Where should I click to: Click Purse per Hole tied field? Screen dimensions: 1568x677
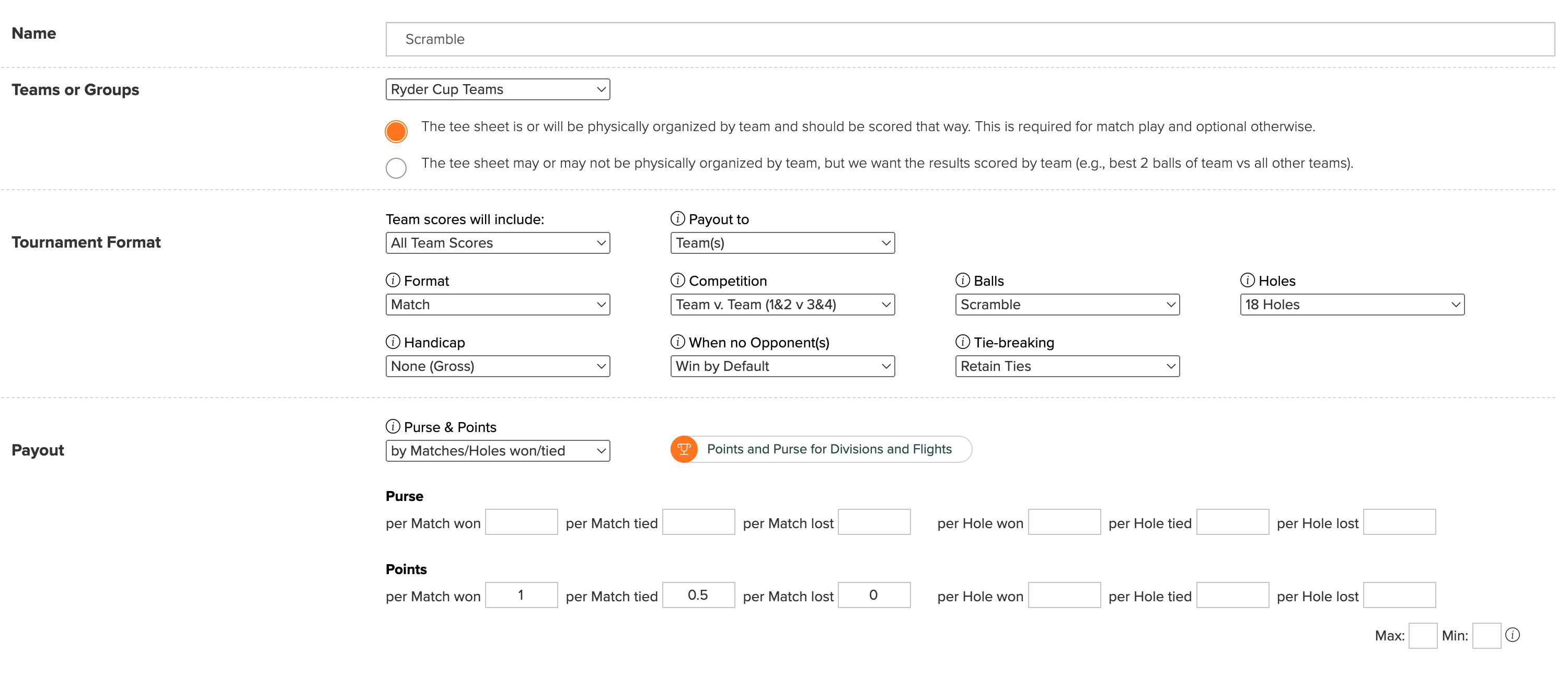(x=1232, y=522)
